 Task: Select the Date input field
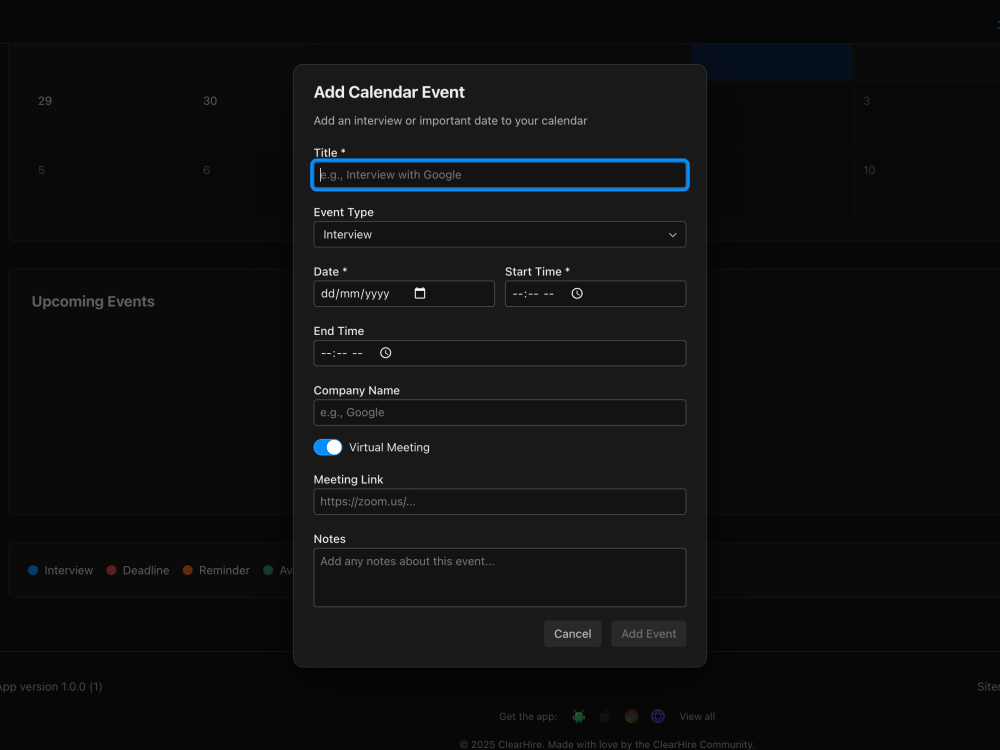(404, 293)
